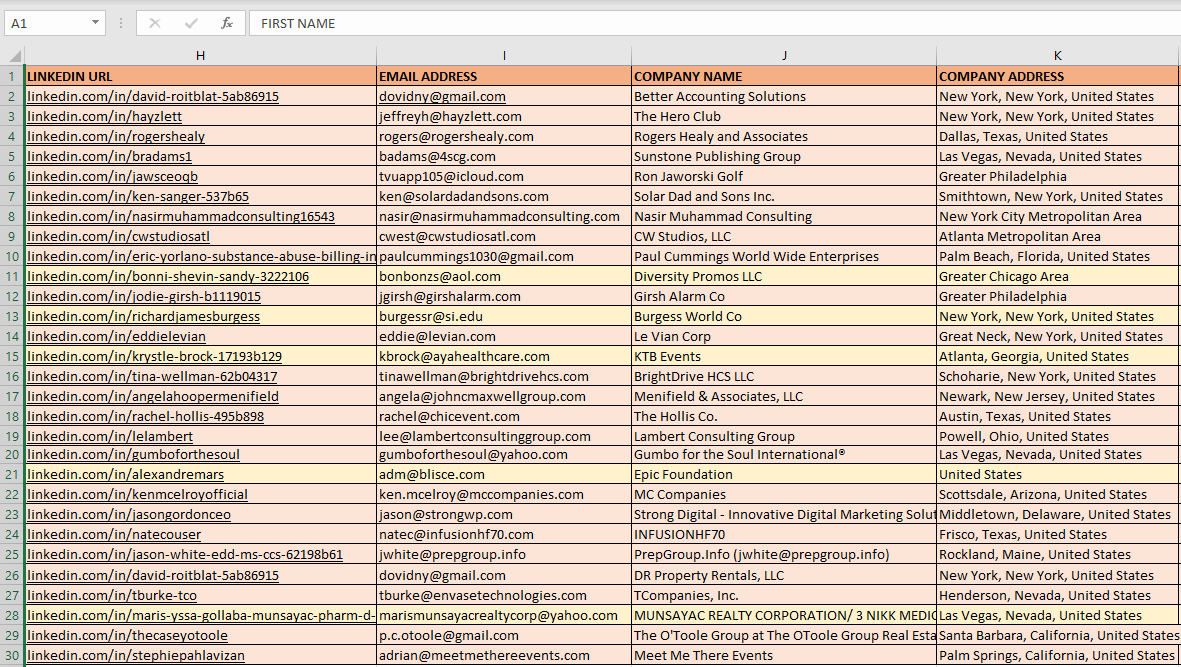This screenshot has width=1181, height=667.
Task: Open the linkedin.com/in/cwstudiosatl link
Action: [118, 236]
